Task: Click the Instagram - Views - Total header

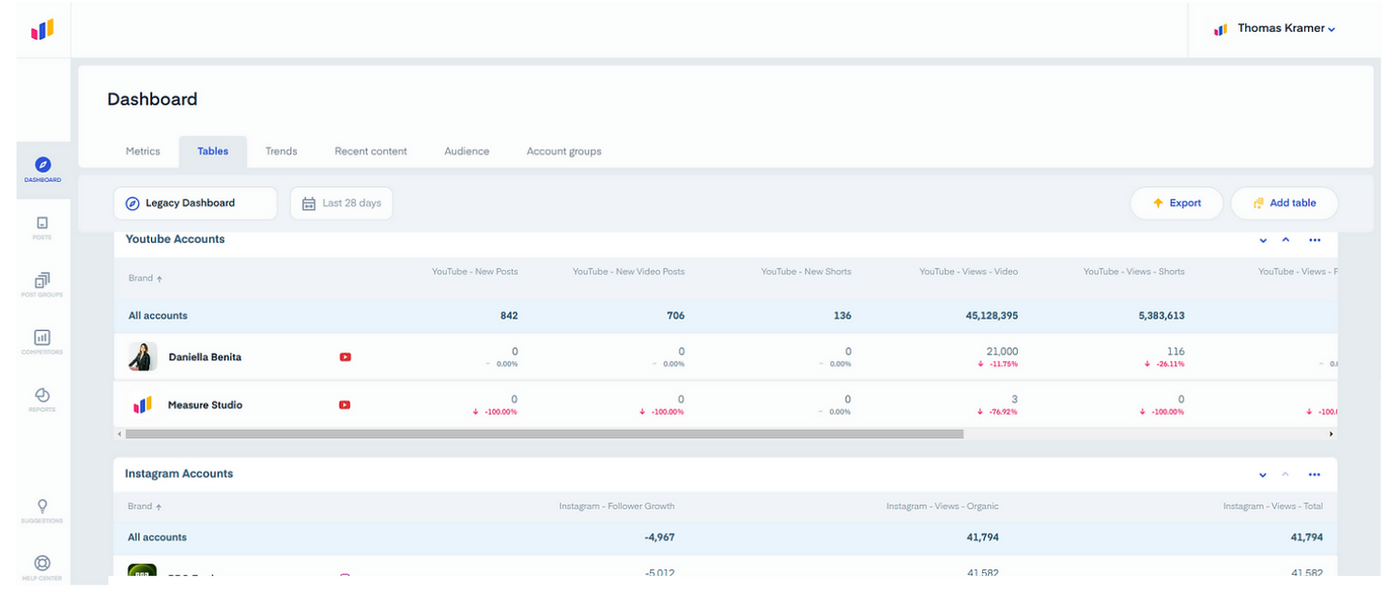Action: click(1273, 506)
